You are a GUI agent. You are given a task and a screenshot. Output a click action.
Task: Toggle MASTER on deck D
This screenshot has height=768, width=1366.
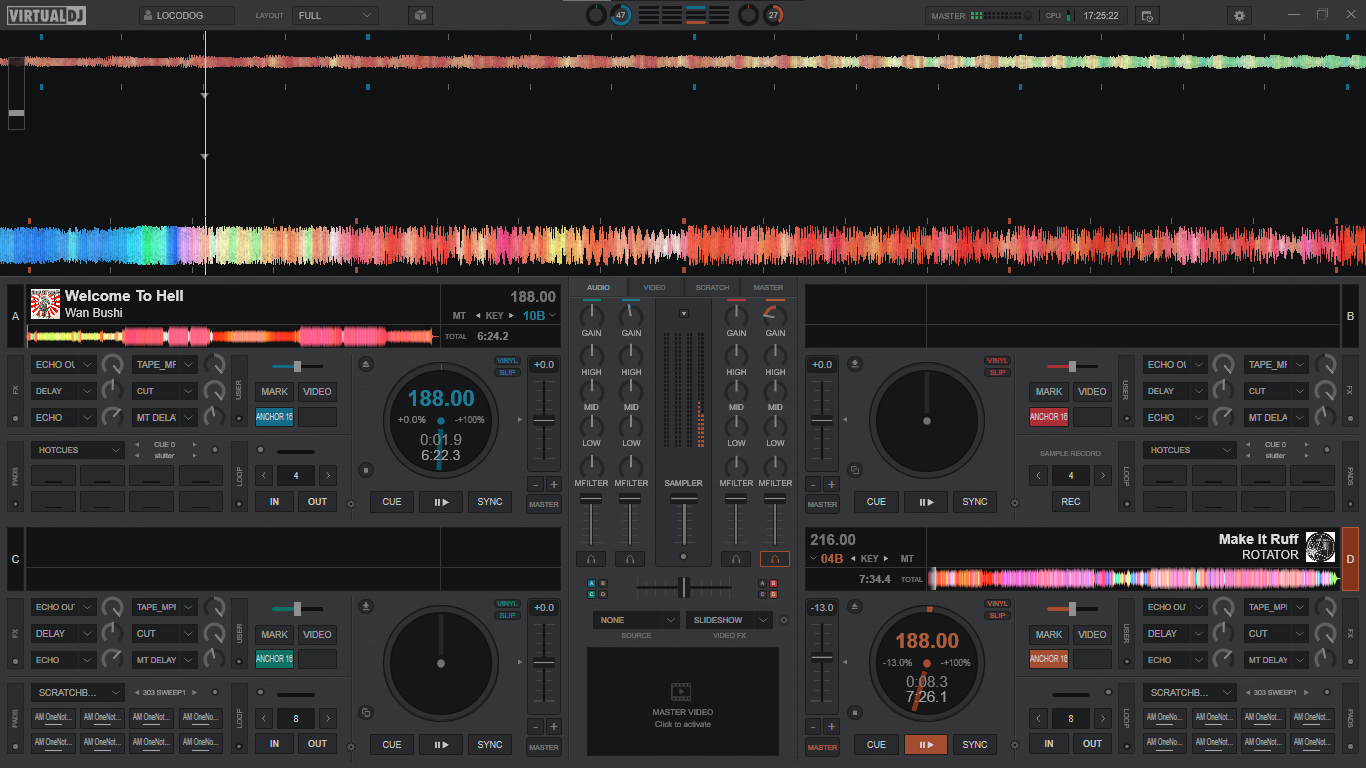point(822,747)
